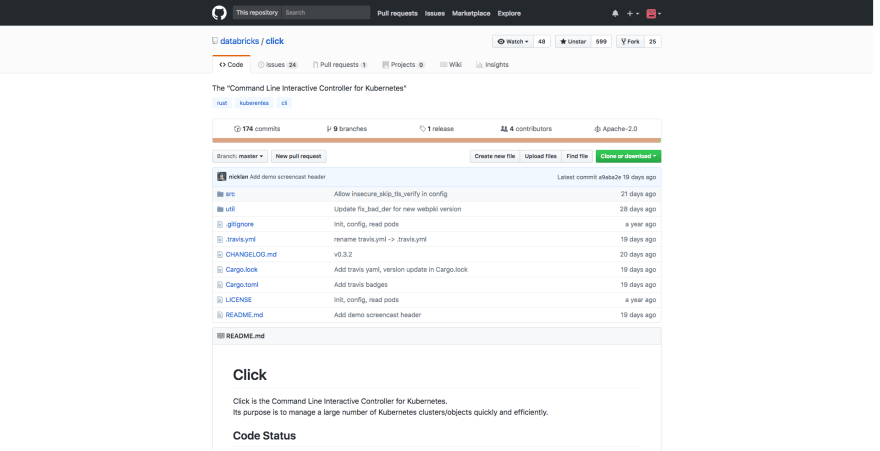Click the LICENSE file icon

coord(220,300)
